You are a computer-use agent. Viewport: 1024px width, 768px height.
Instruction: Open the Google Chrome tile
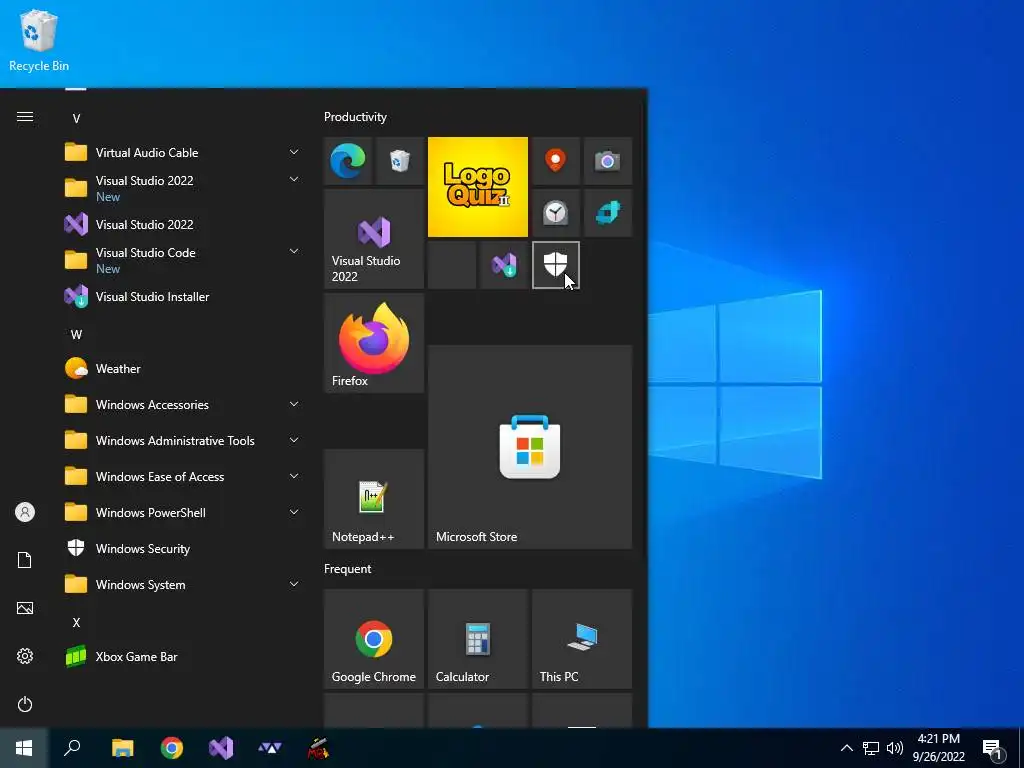click(x=374, y=639)
